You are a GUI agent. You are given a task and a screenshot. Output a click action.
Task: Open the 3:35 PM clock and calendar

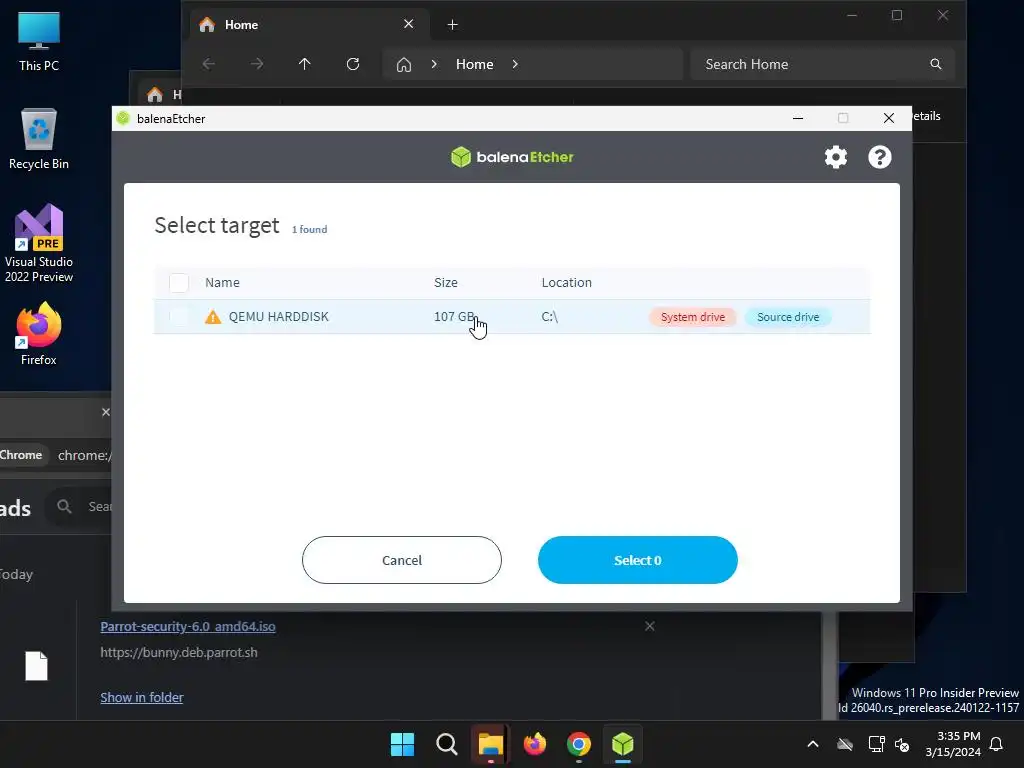tap(953, 744)
